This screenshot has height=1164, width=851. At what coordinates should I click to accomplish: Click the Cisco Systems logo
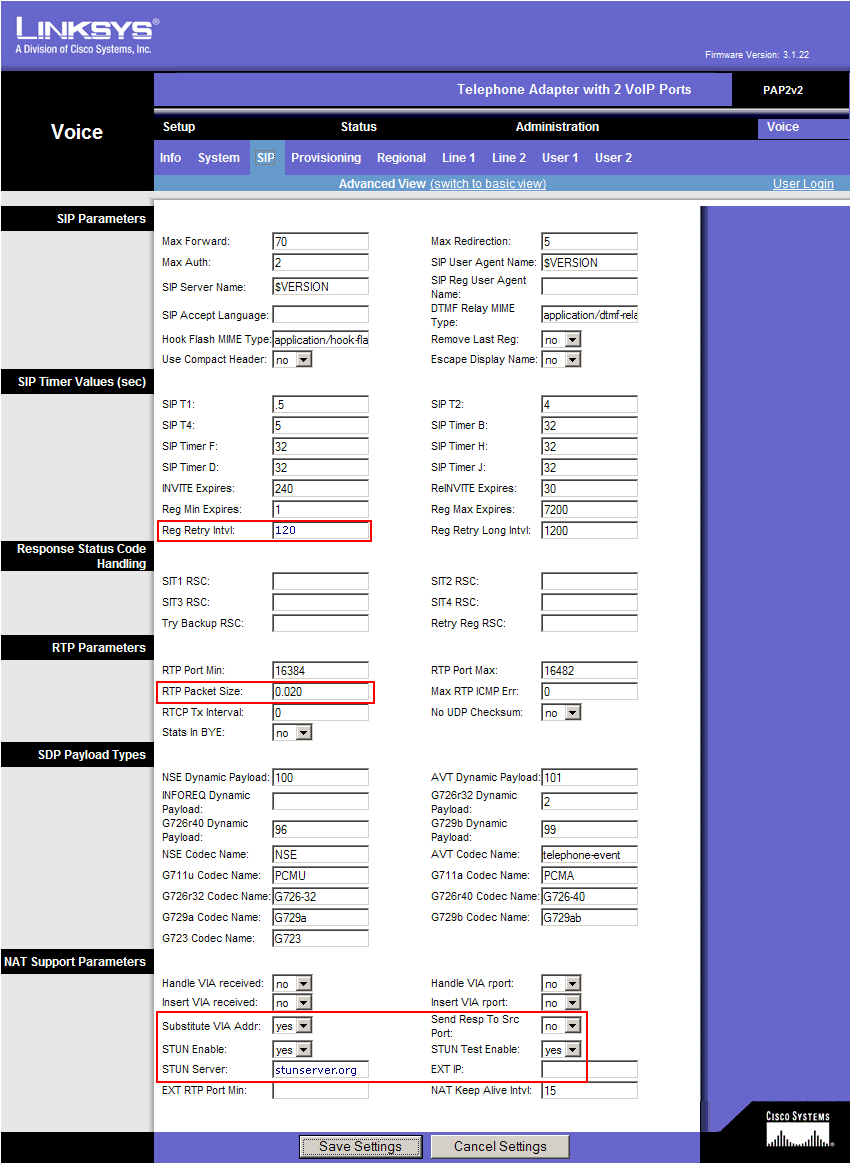click(x=798, y=1129)
